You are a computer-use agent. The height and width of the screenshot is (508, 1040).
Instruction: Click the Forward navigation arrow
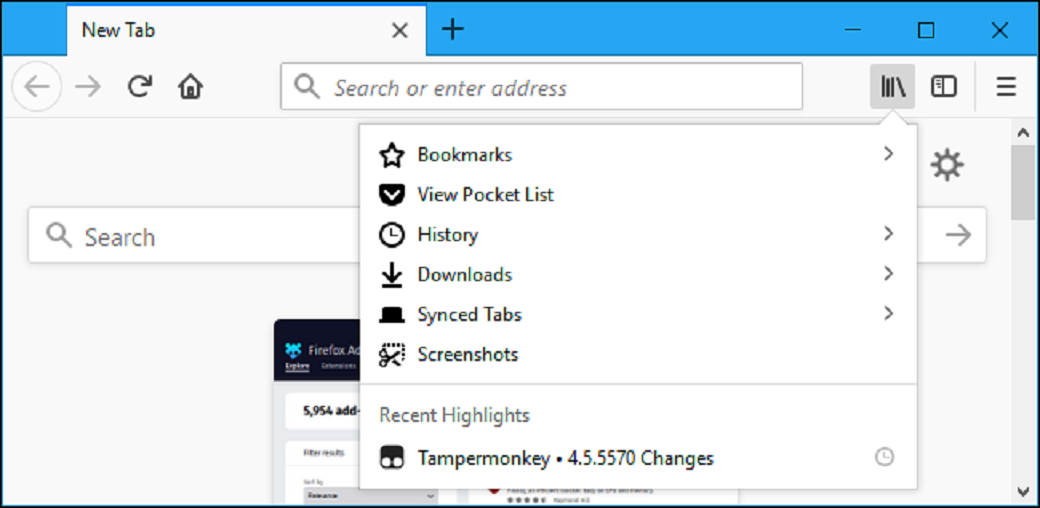(88, 86)
